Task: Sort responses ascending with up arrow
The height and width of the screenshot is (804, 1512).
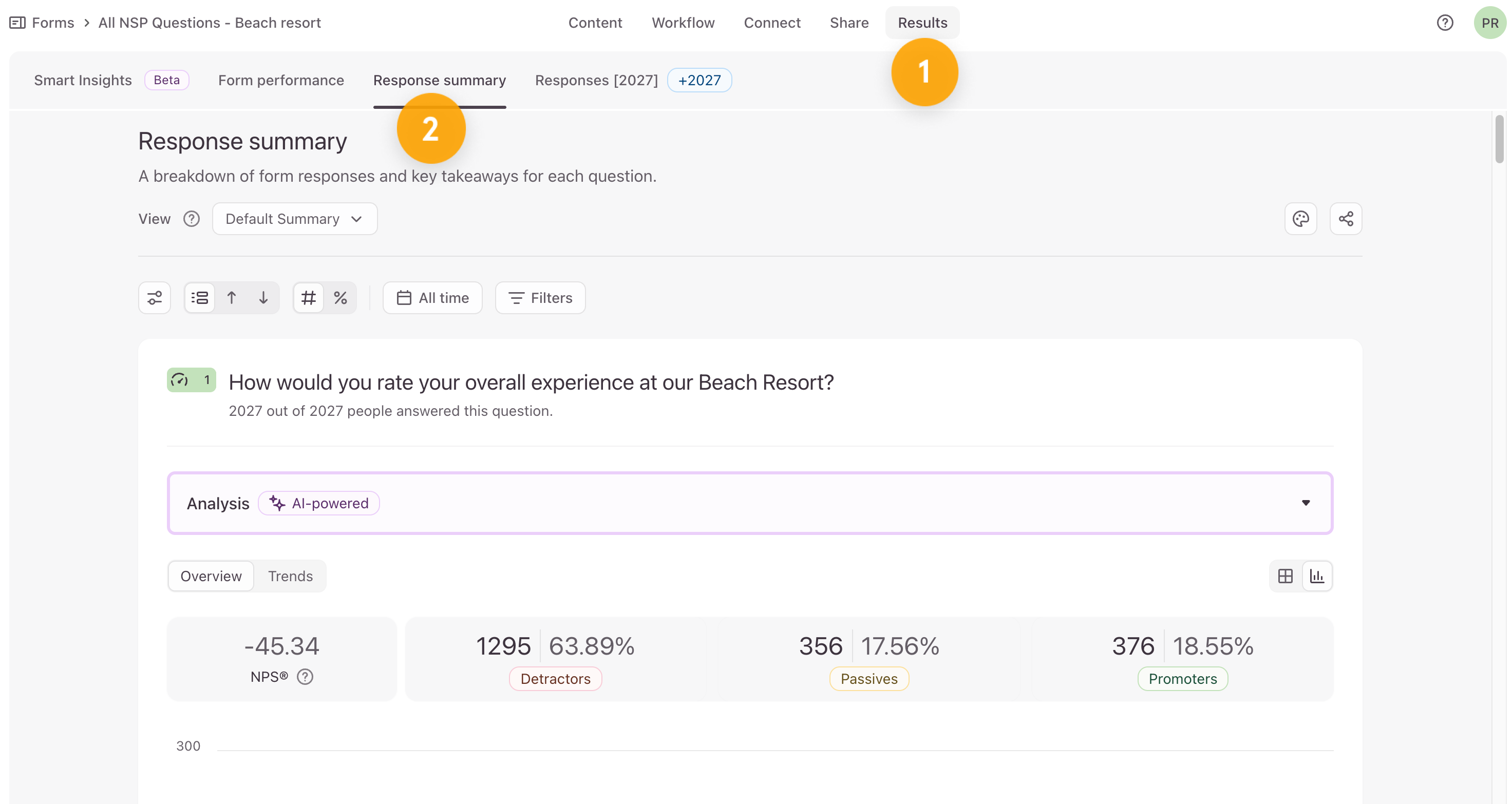Action: point(232,298)
